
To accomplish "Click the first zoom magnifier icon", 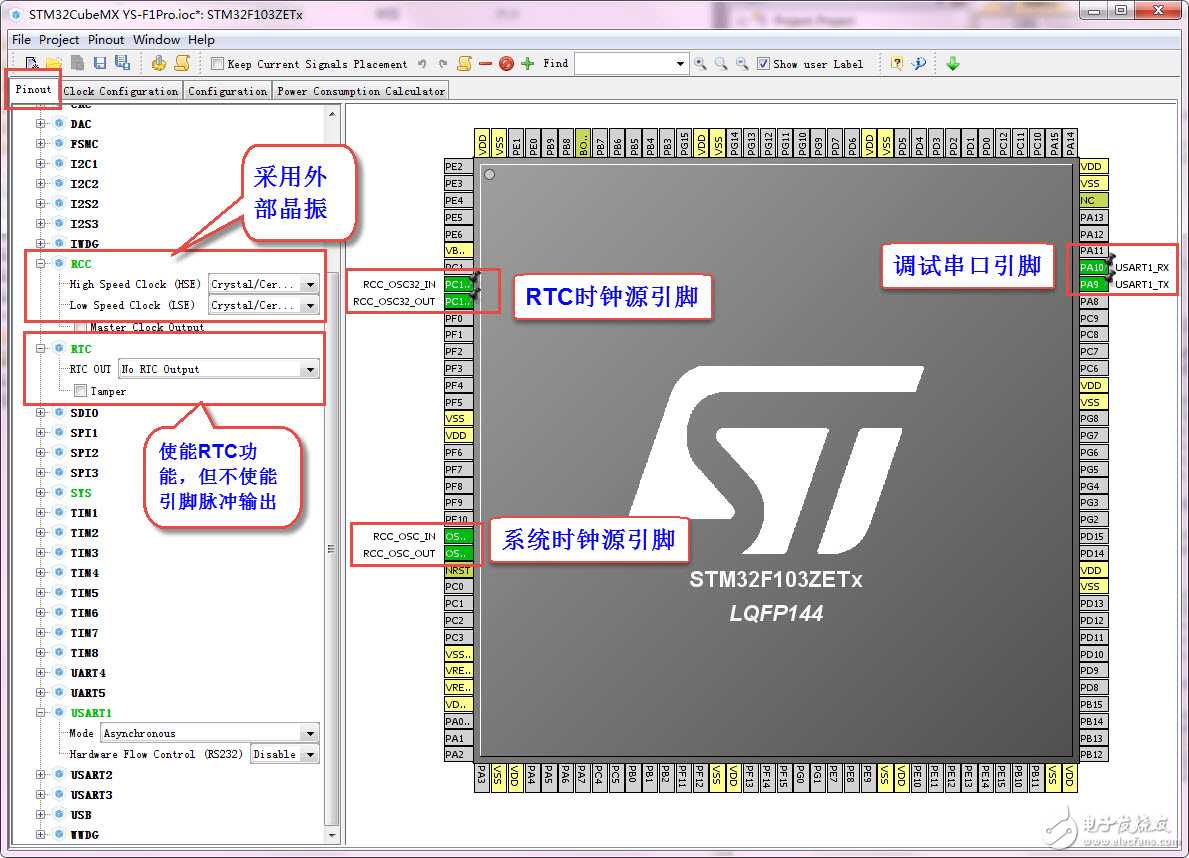I will 700,64.
